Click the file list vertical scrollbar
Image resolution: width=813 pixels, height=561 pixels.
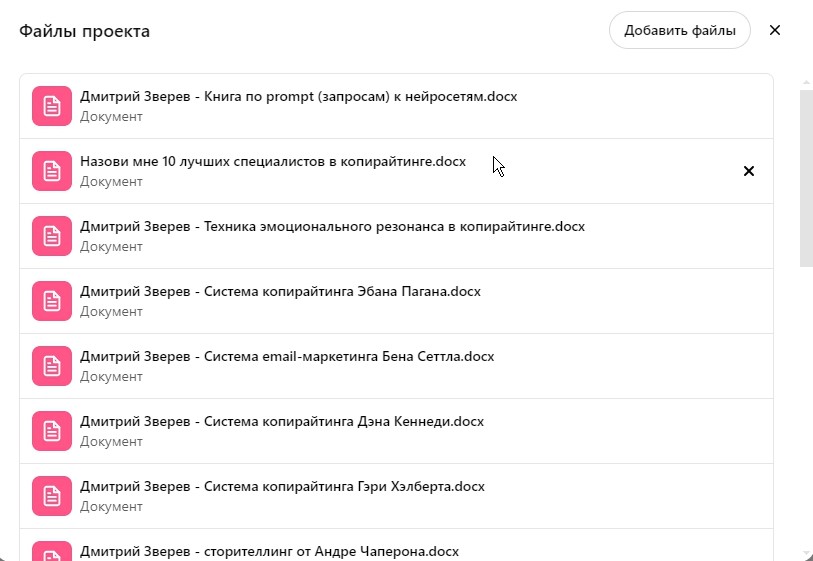[x=806, y=178]
